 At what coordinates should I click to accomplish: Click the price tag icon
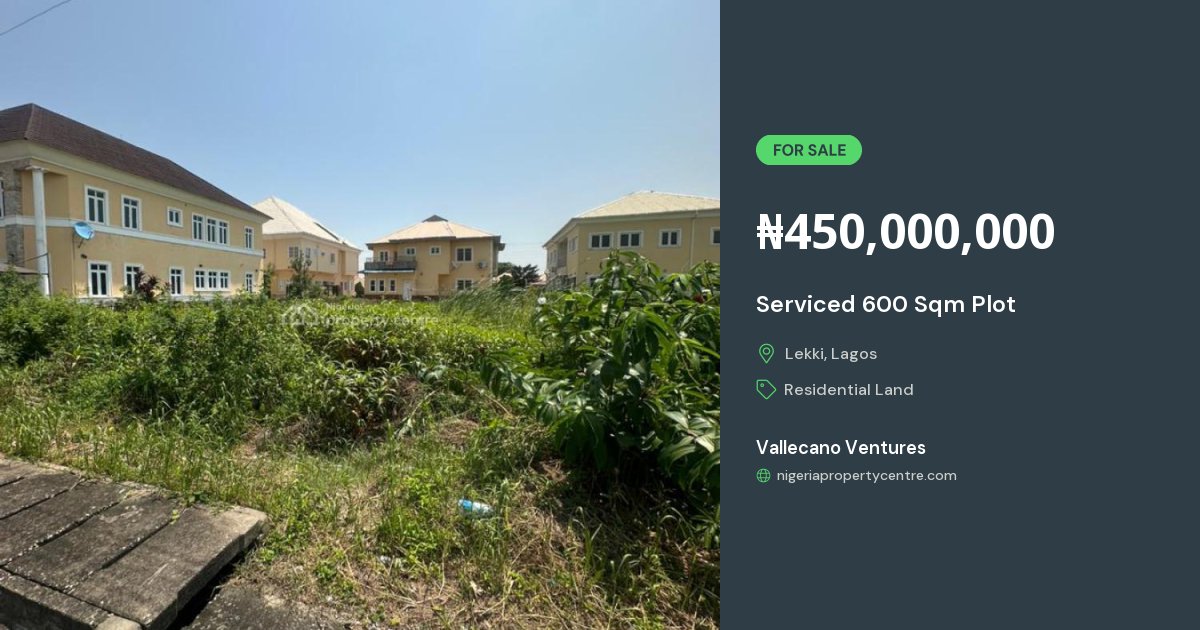coord(766,390)
